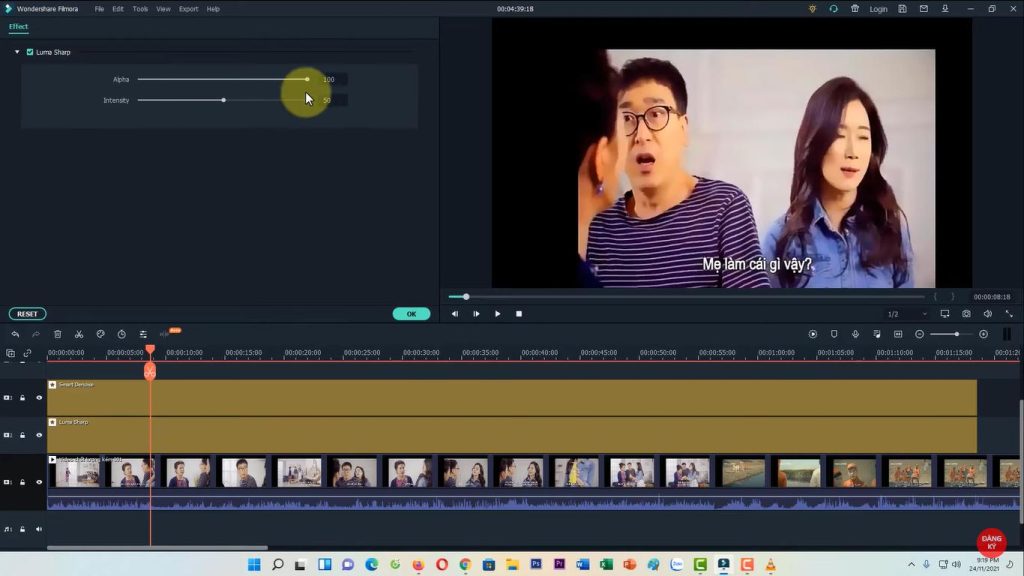Delete the selected clip
Image resolution: width=1024 pixels, height=576 pixels.
pos(57,334)
